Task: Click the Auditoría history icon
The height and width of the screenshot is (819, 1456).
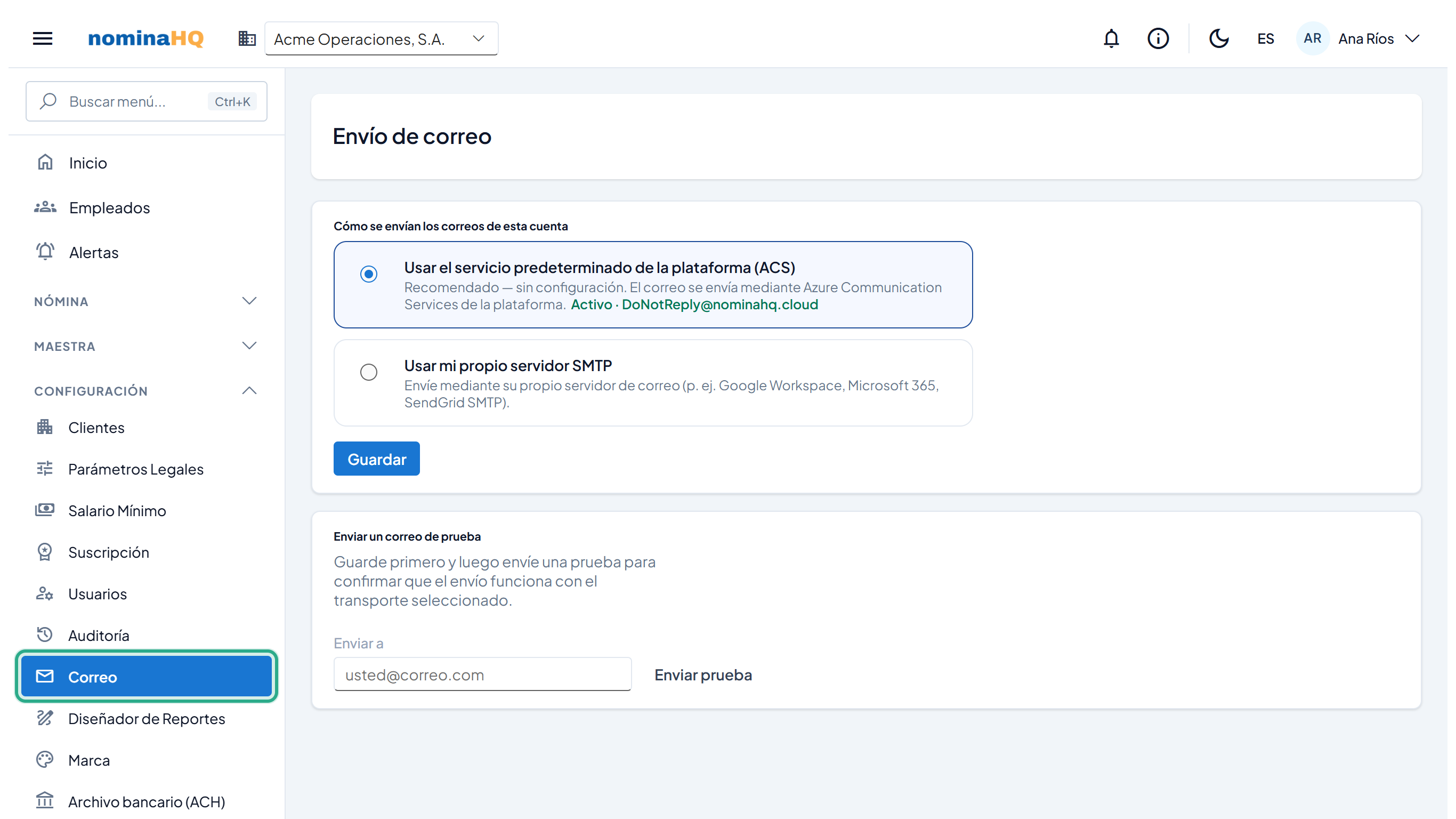Action: pos(45,635)
